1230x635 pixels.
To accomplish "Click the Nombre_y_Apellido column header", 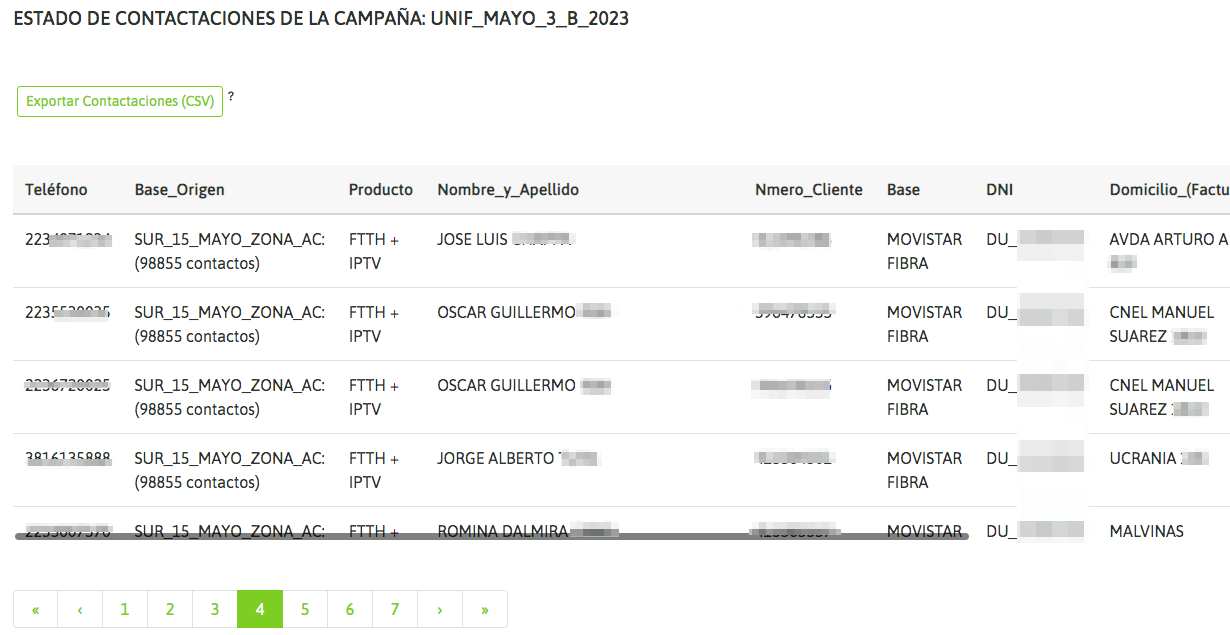I will tap(508, 190).
